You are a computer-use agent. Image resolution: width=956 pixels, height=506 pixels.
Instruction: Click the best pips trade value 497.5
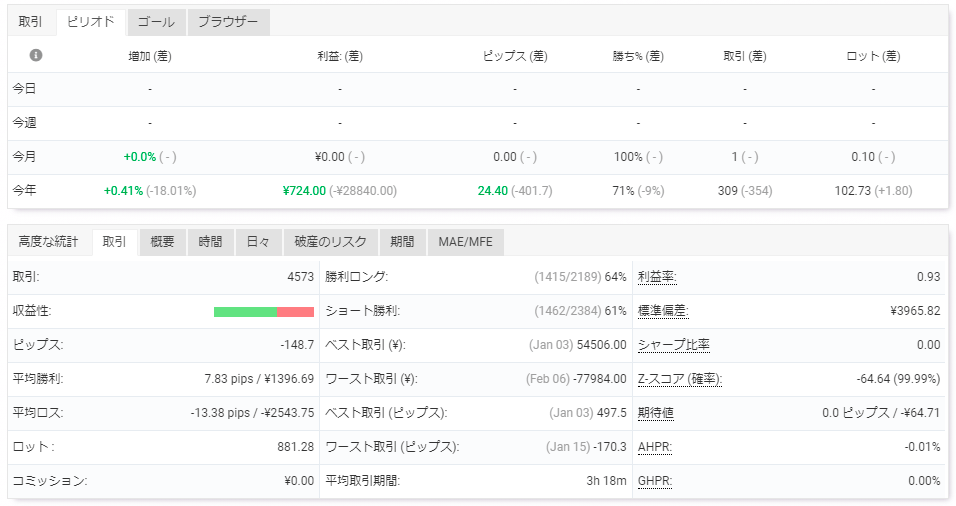612,413
